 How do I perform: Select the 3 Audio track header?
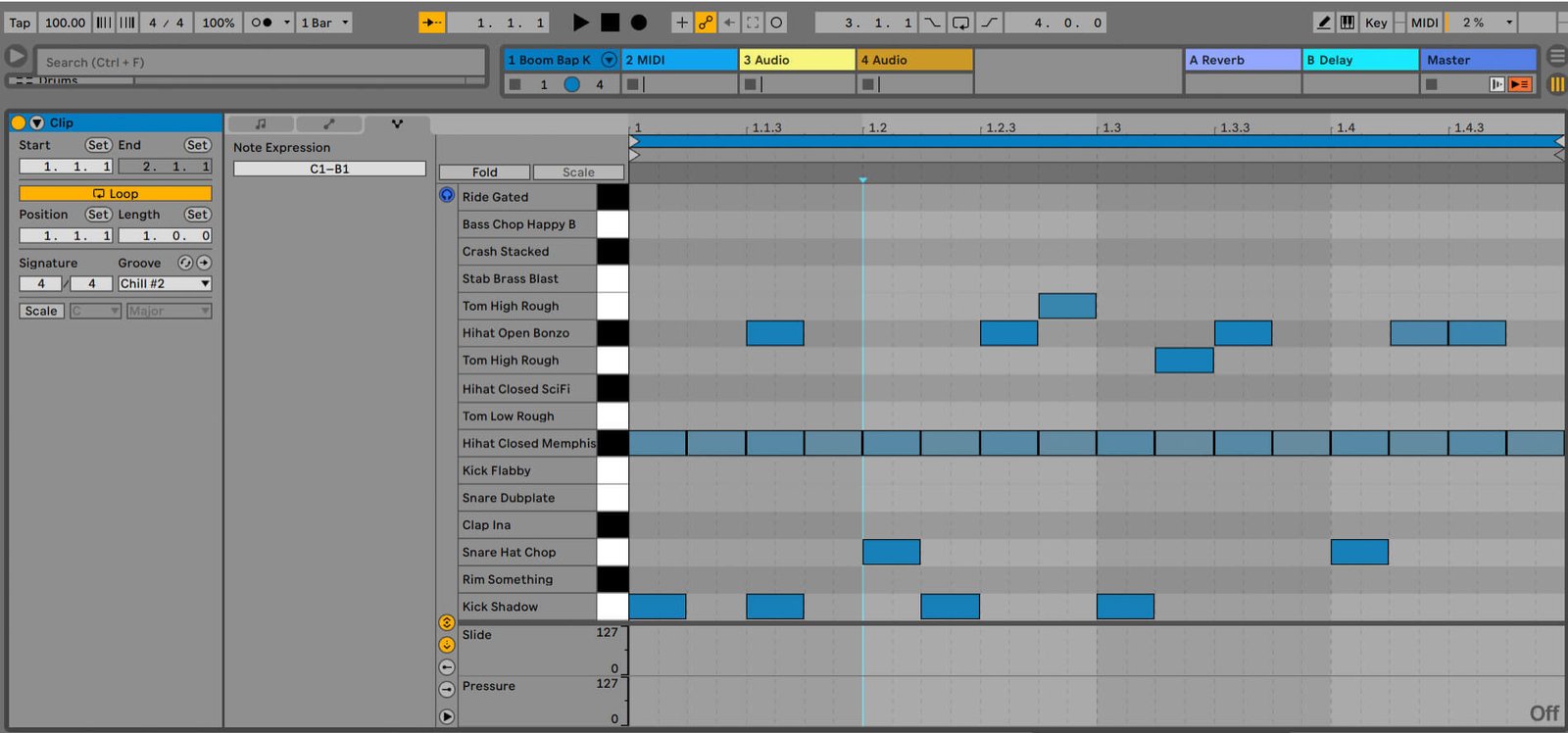(x=797, y=60)
